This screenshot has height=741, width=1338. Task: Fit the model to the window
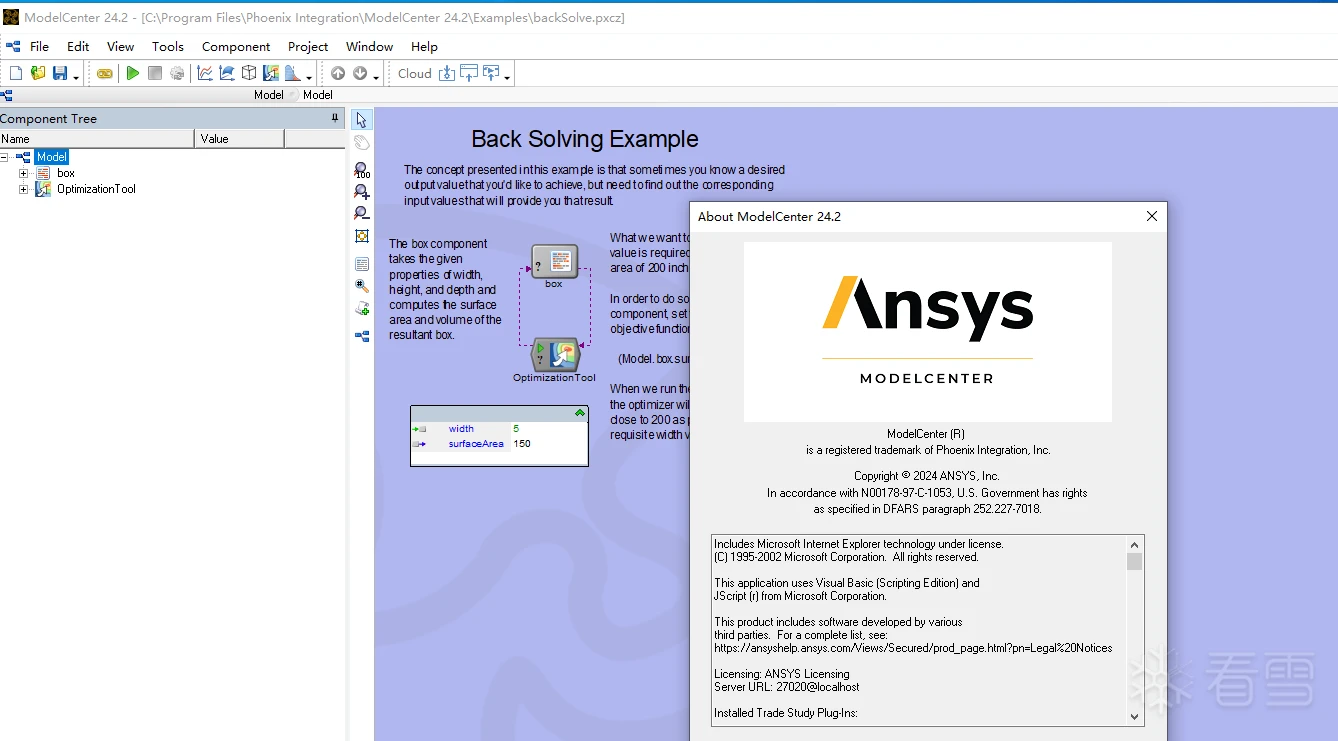click(362, 236)
